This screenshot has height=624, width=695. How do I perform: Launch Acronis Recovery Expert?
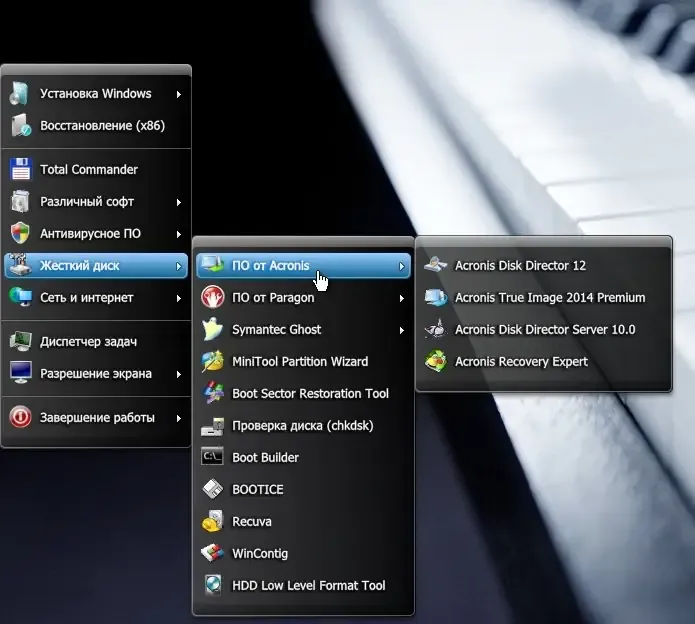(544, 361)
